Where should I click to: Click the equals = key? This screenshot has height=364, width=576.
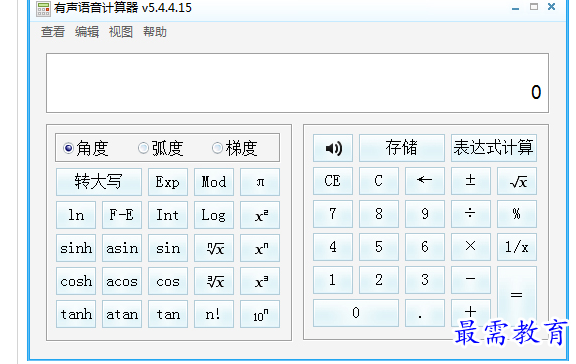pos(517,296)
